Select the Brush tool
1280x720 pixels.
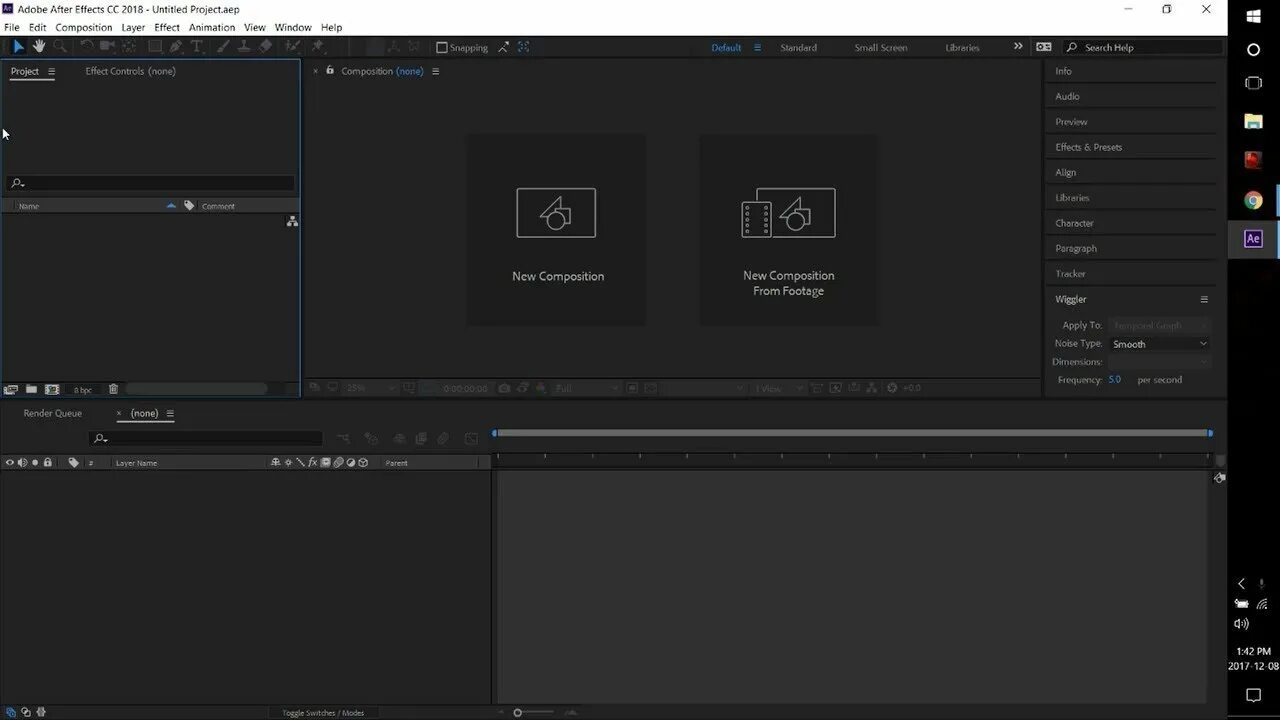tap(224, 46)
